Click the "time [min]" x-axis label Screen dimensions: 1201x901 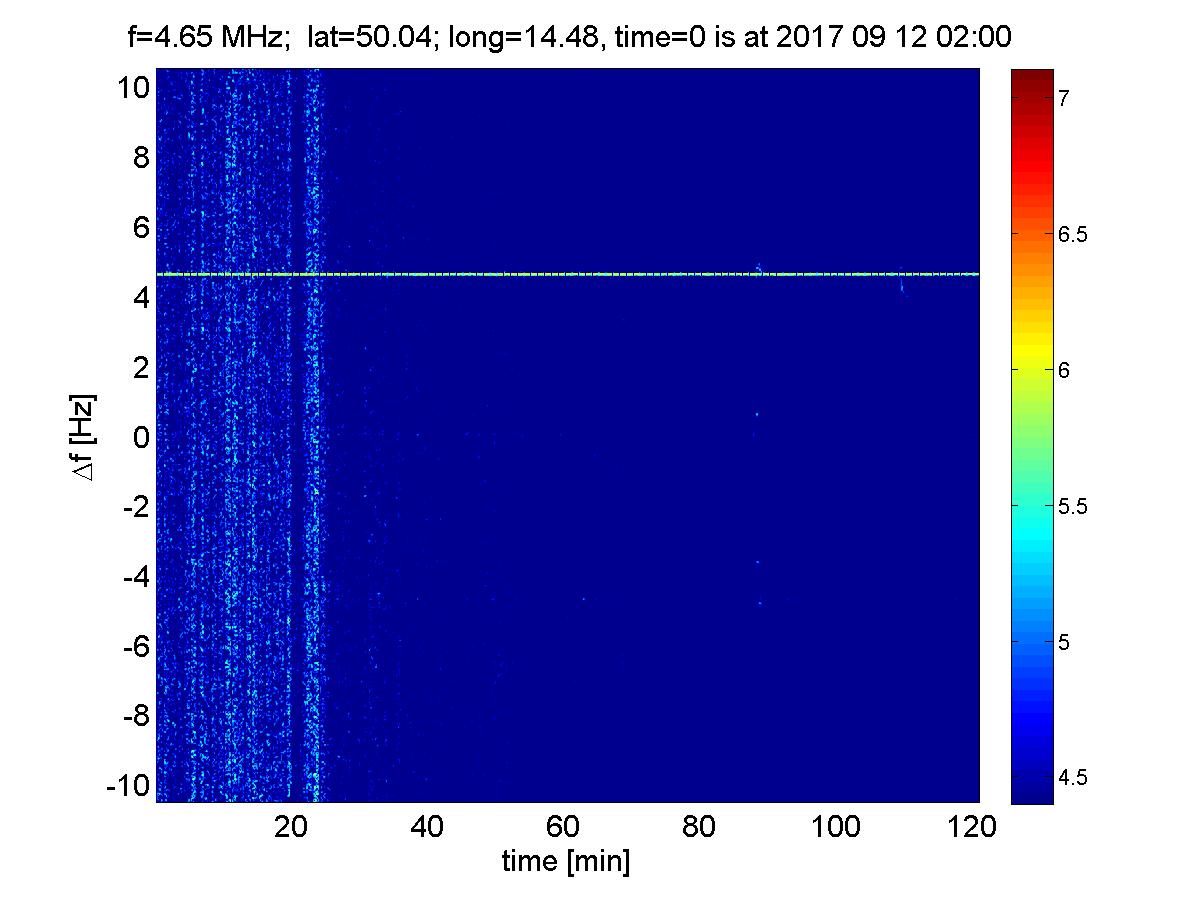(565, 862)
